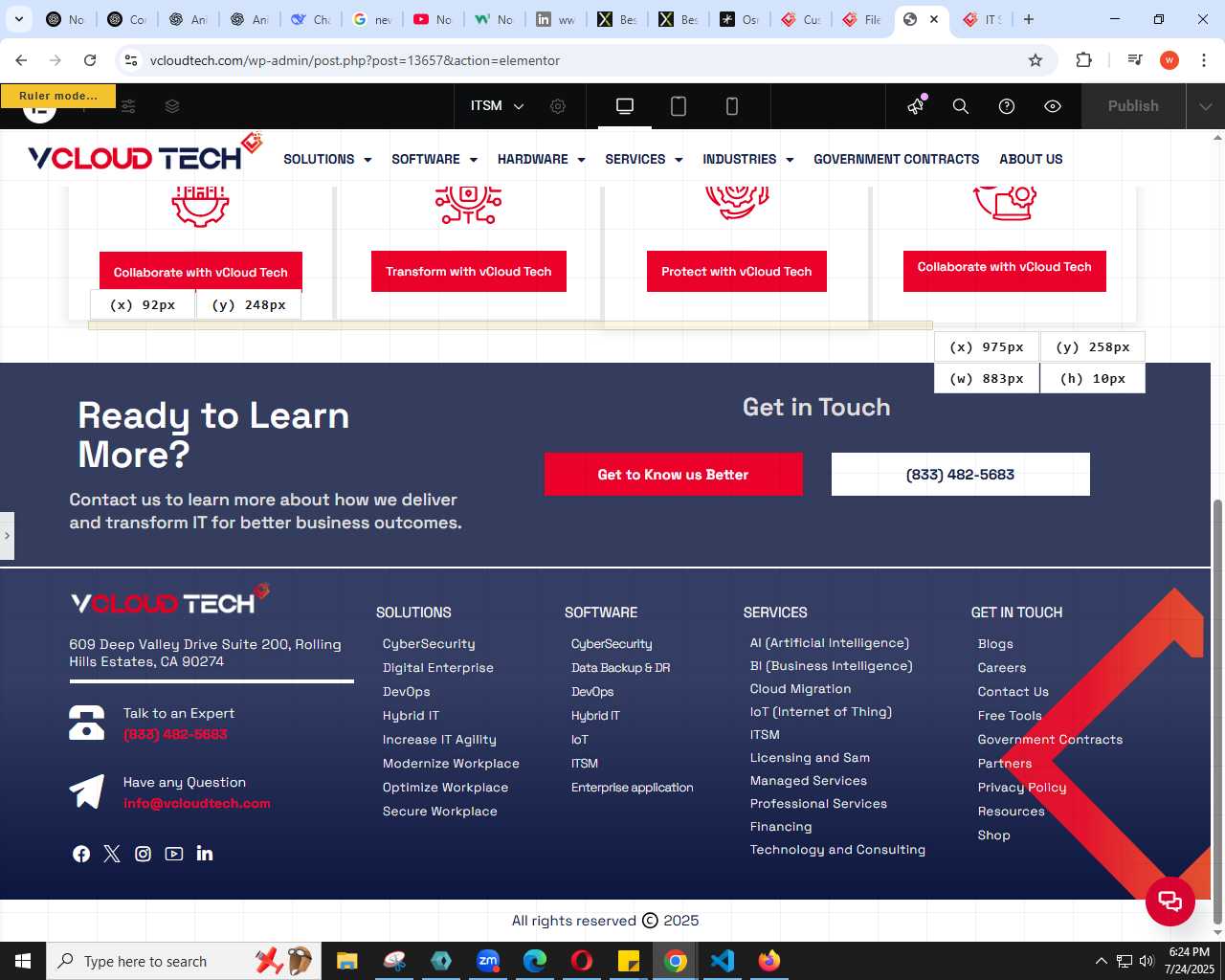
Task: Switch to mobile preview mode
Action: pyautogui.click(x=732, y=106)
